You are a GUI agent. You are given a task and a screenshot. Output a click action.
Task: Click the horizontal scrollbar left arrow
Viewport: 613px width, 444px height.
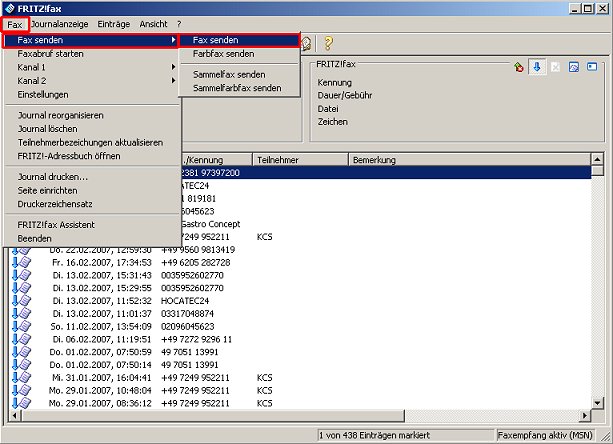(14, 415)
